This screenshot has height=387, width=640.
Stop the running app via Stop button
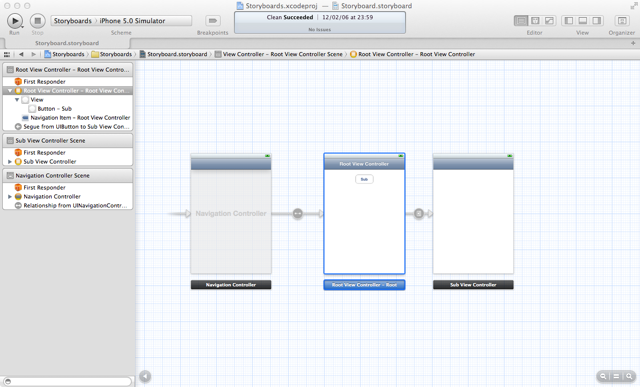point(38,20)
